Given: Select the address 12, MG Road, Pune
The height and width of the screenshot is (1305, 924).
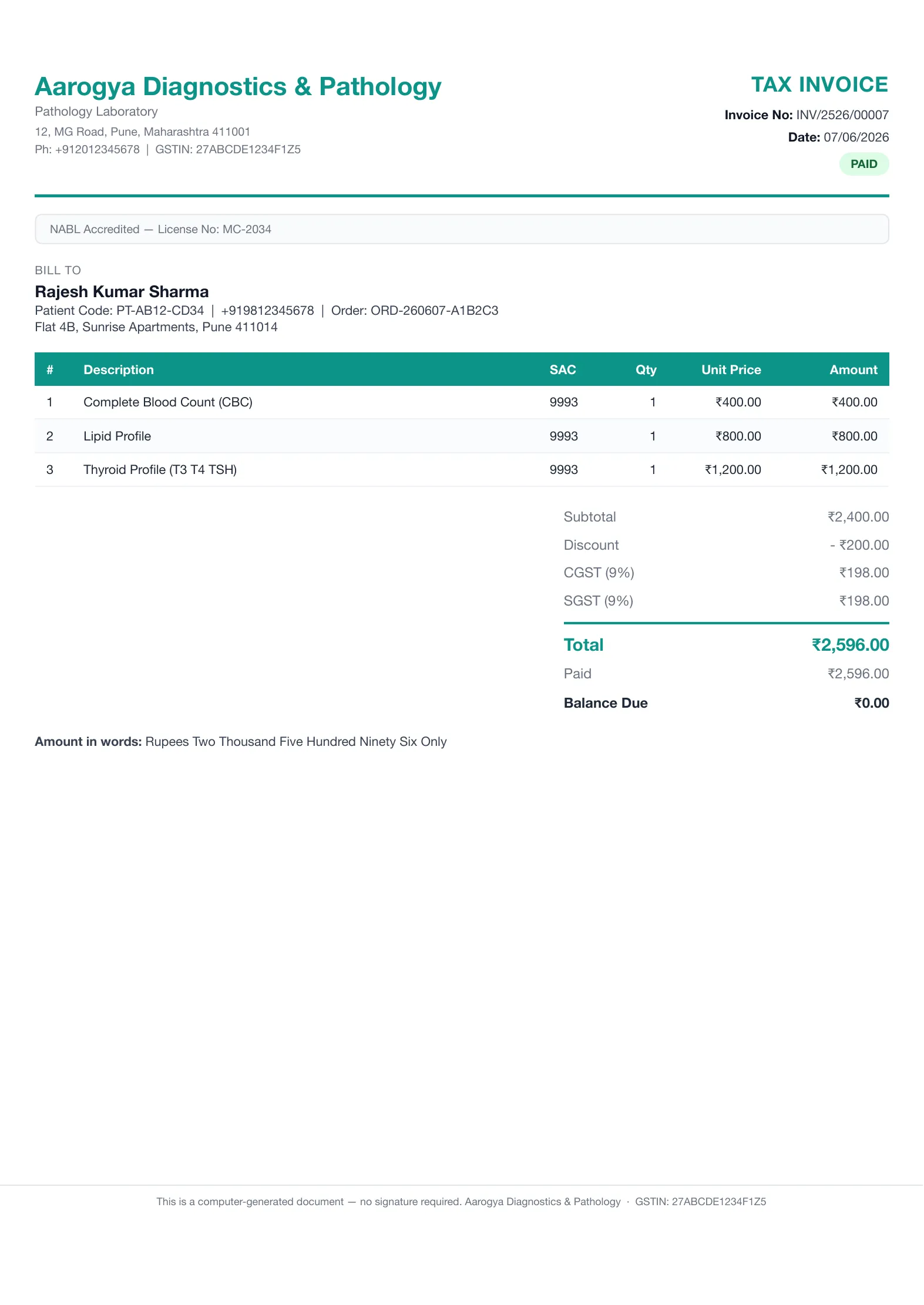Looking at the screenshot, I should click(142, 132).
